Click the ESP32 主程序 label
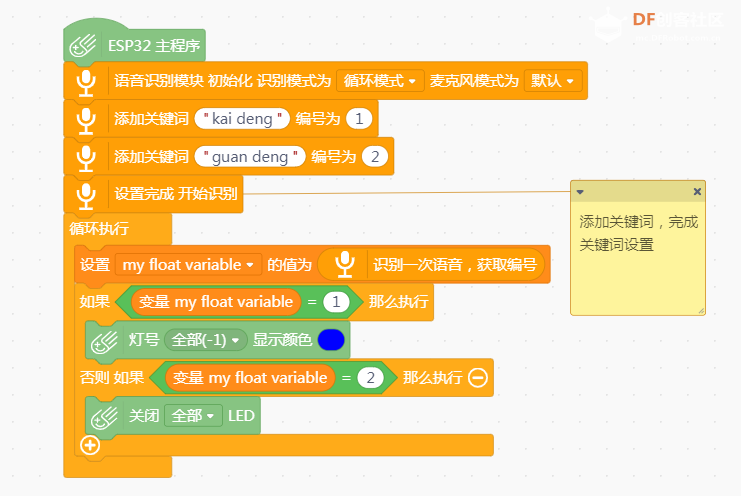Viewport: 741px width, 496px height. [x=154, y=46]
